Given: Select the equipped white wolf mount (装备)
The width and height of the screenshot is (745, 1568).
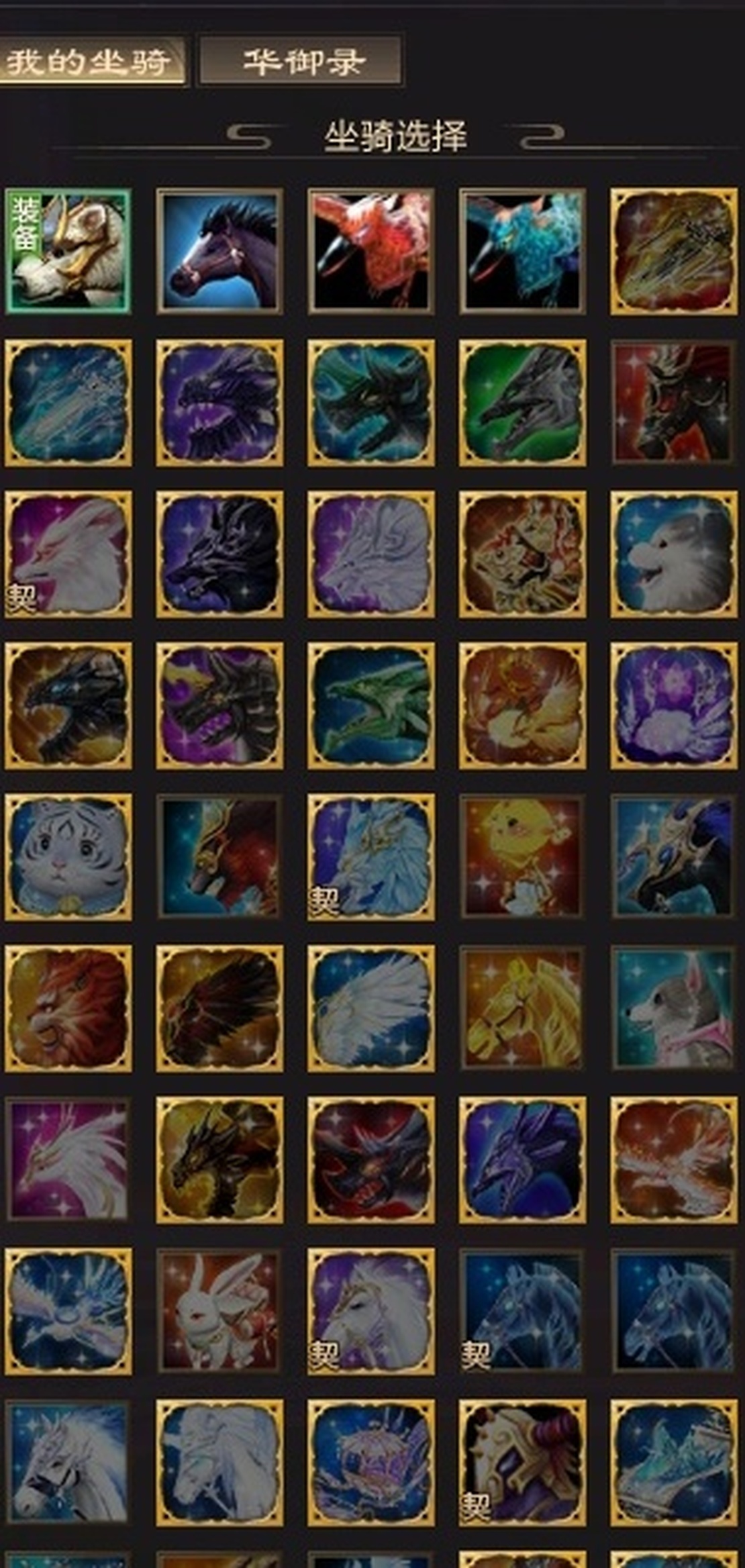Looking at the screenshot, I should pyautogui.click(x=68, y=251).
